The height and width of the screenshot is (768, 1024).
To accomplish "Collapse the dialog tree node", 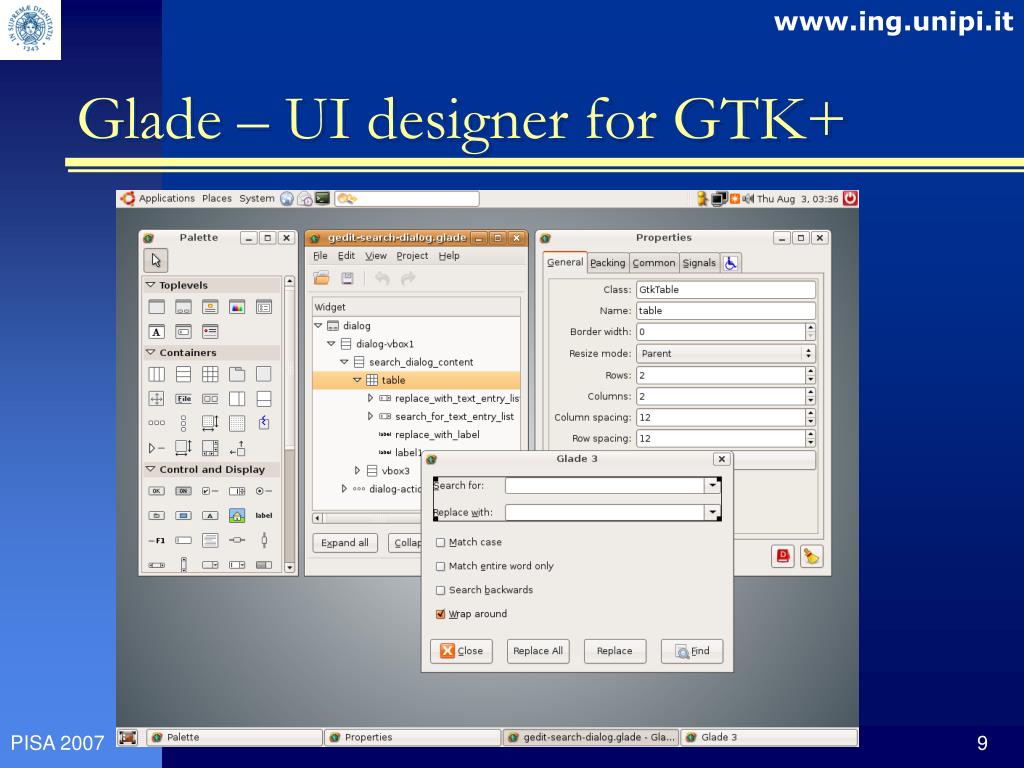I will pyautogui.click(x=318, y=326).
